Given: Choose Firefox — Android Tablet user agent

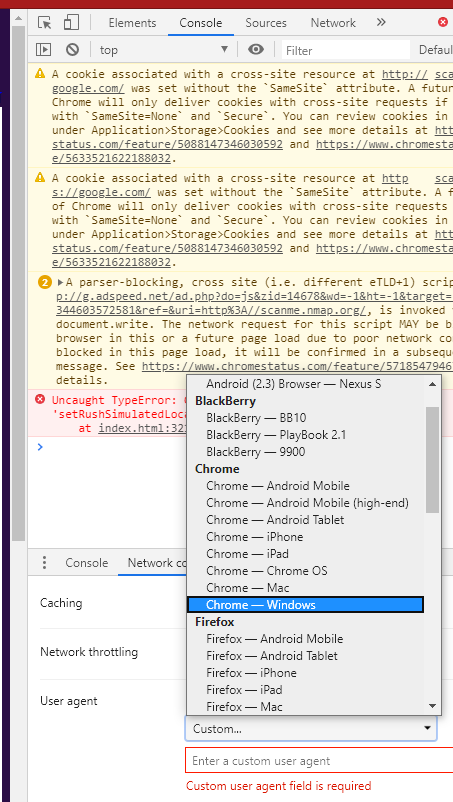Looking at the screenshot, I should coord(305,655).
